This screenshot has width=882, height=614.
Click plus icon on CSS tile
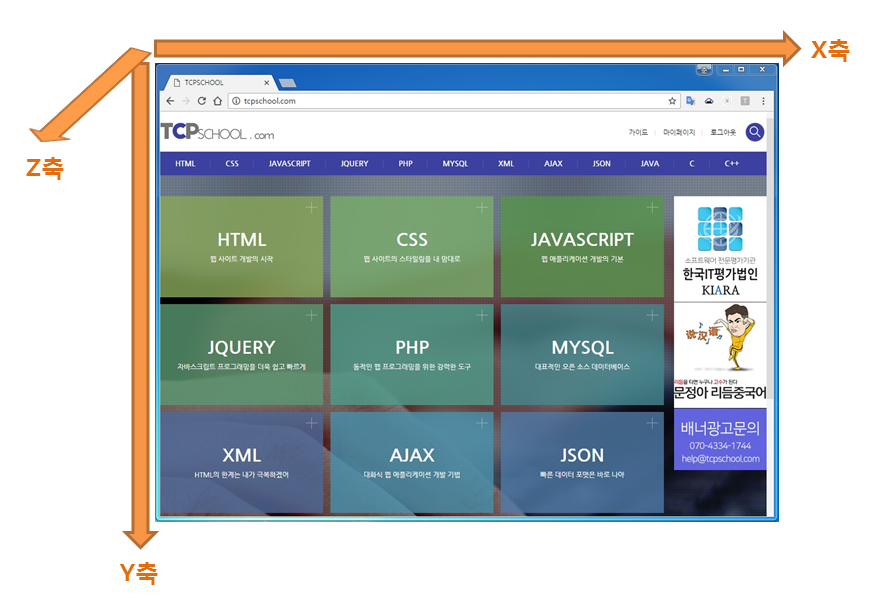pos(482,208)
